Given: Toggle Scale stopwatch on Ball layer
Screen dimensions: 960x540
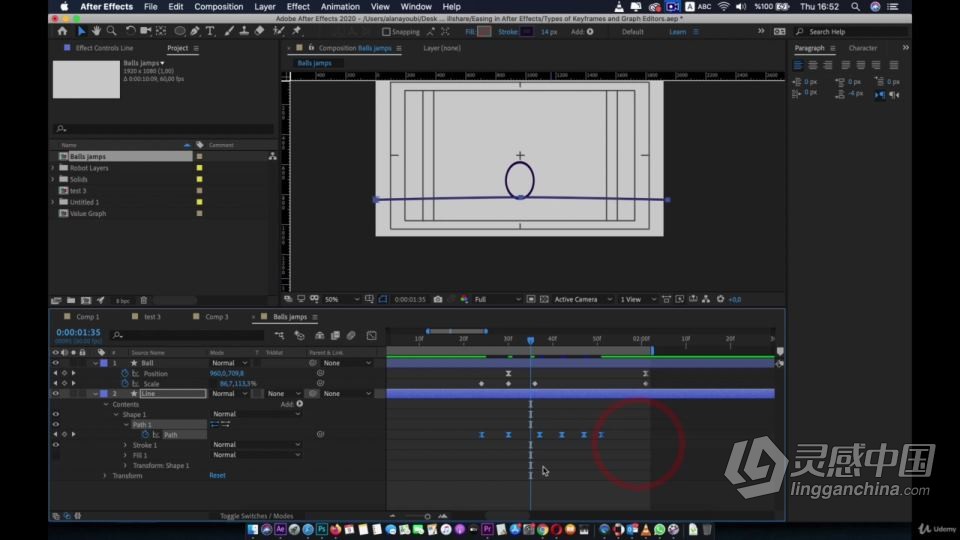Looking at the screenshot, I should pyautogui.click(x=125, y=384).
